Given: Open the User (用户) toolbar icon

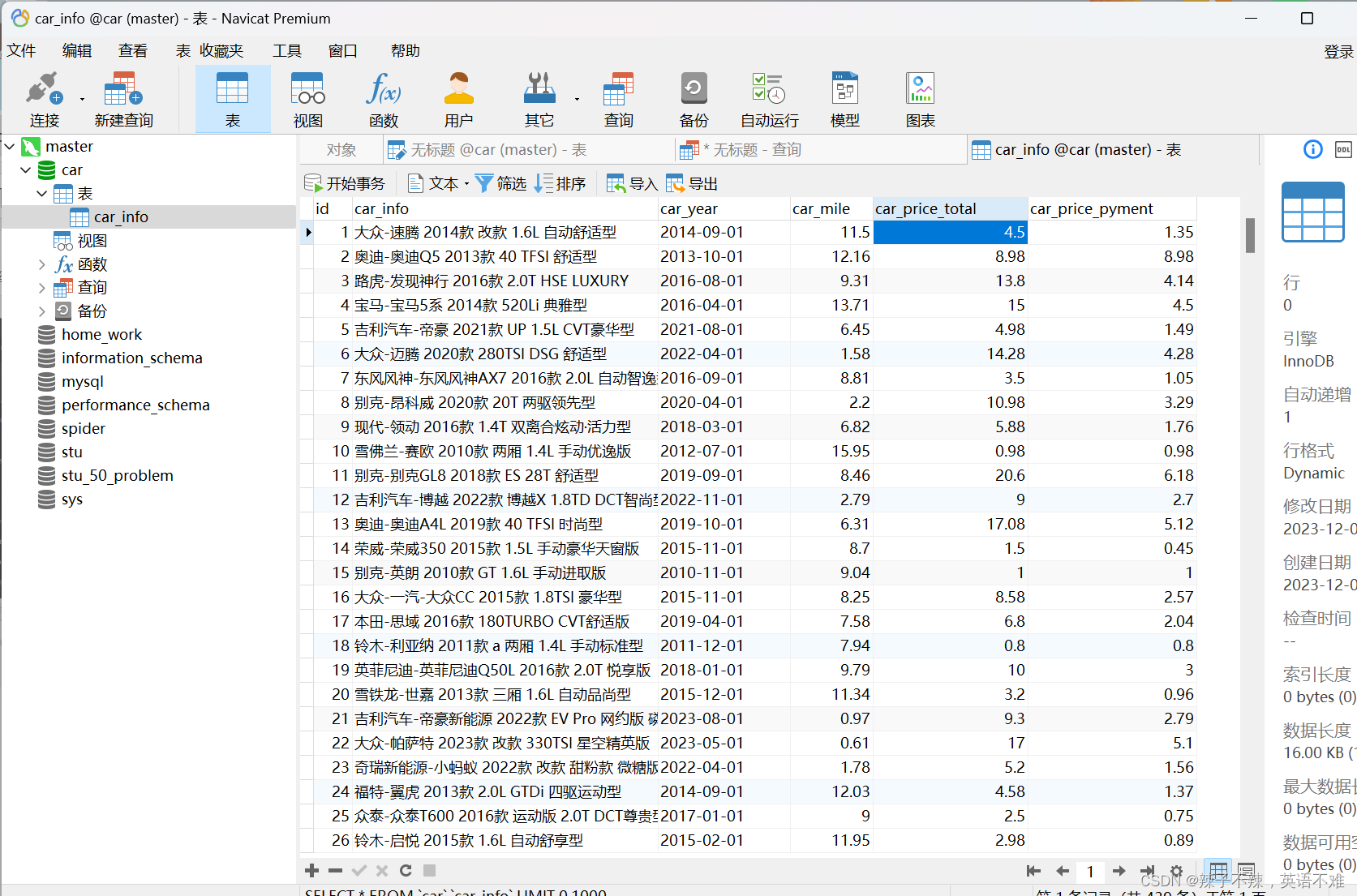Looking at the screenshot, I should [x=458, y=99].
